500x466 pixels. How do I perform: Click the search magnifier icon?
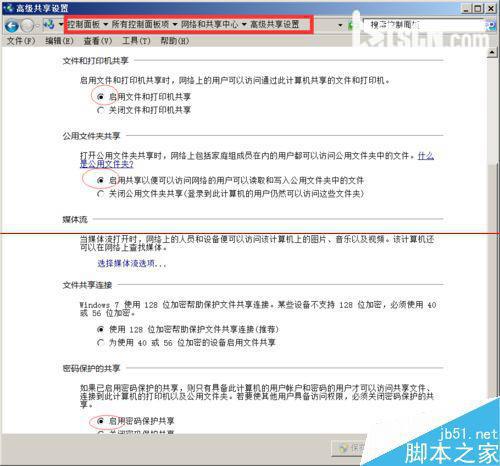coord(491,25)
